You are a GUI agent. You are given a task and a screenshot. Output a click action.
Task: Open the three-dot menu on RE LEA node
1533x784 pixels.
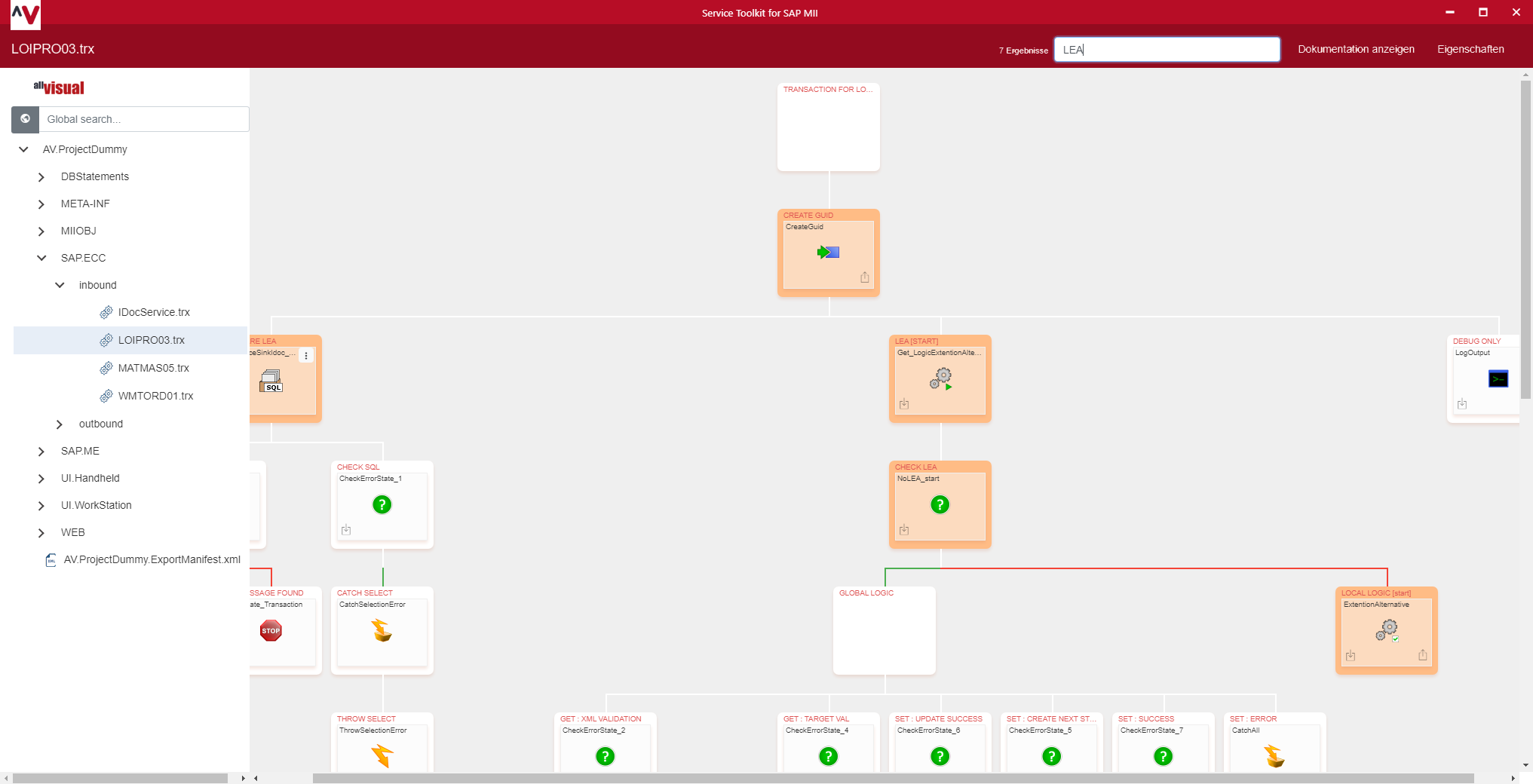point(306,356)
